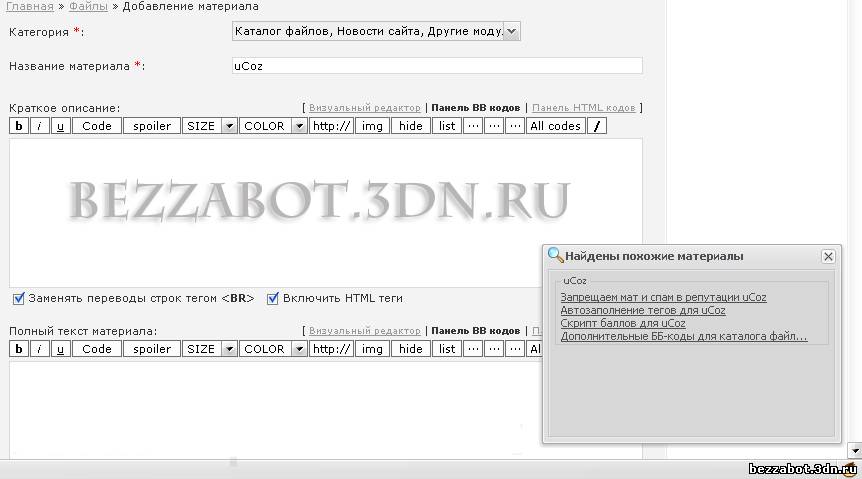Close the similar materials popup
Image resolution: width=862 pixels, height=479 pixels.
tap(828, 257)
